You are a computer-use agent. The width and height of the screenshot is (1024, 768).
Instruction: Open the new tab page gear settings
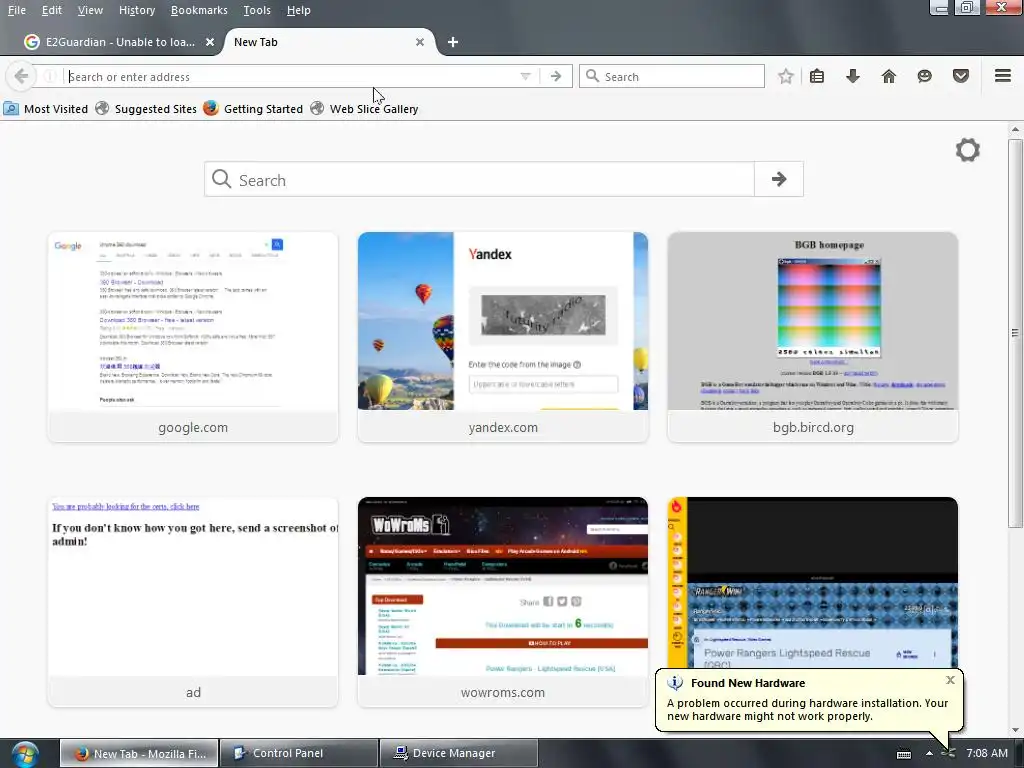pos(968,150)
